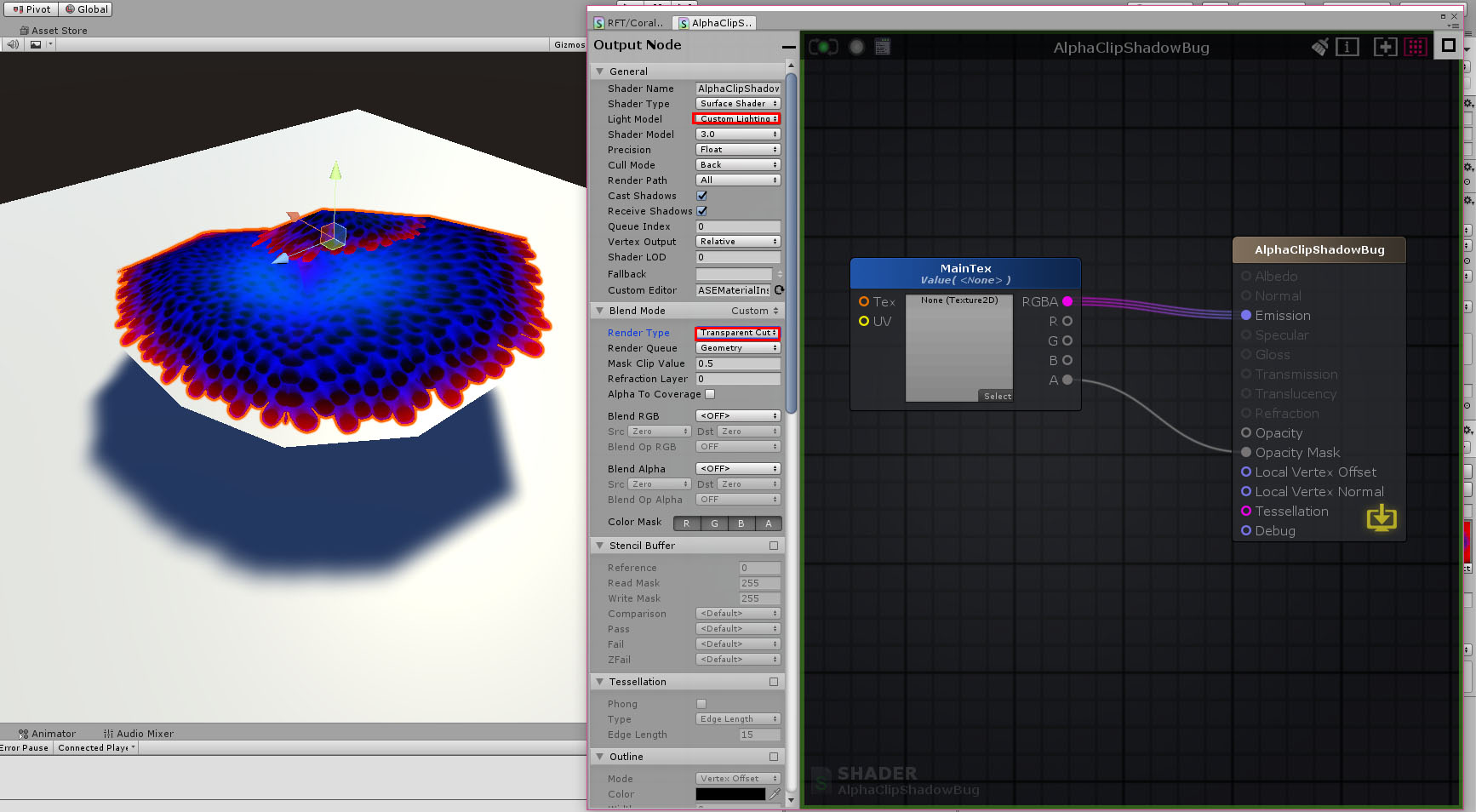Open the Render Path dropdown
Image resolution: width=1476 pixels, height=812 pixels.
(738, 180)
